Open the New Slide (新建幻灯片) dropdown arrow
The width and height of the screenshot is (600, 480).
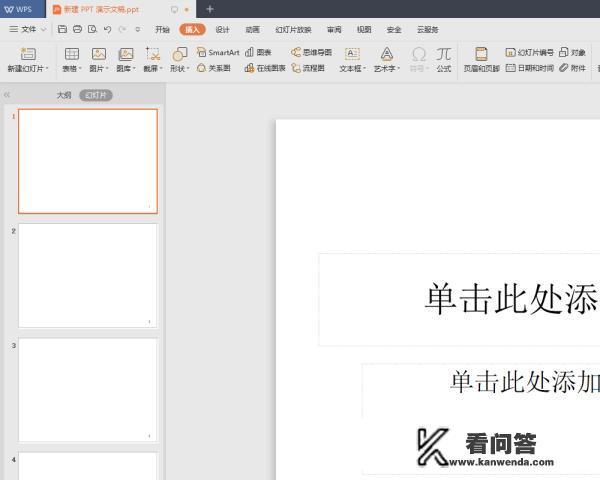pyautogui.click(x=47, y=69)
